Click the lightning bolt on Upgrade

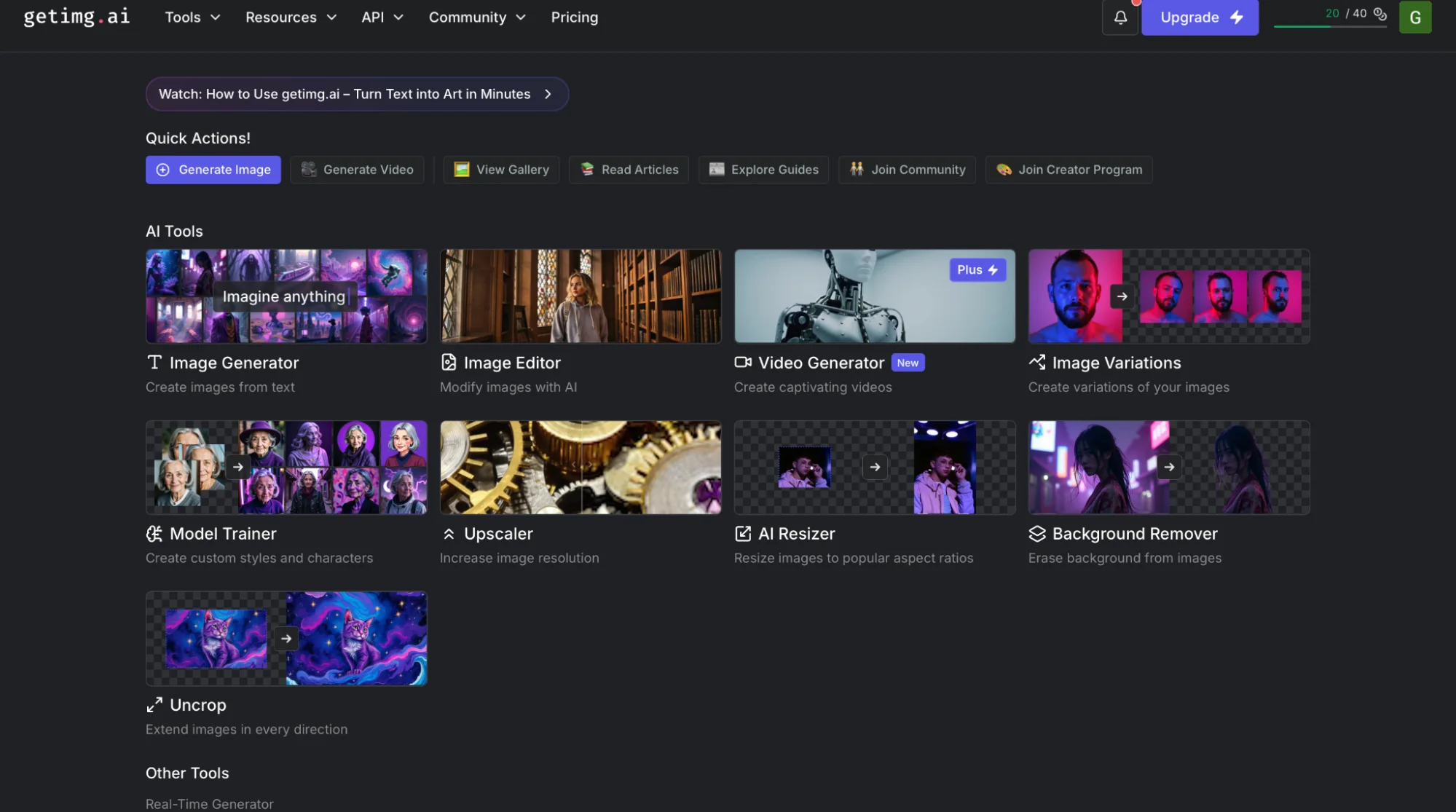click(x=1237, y=17)
